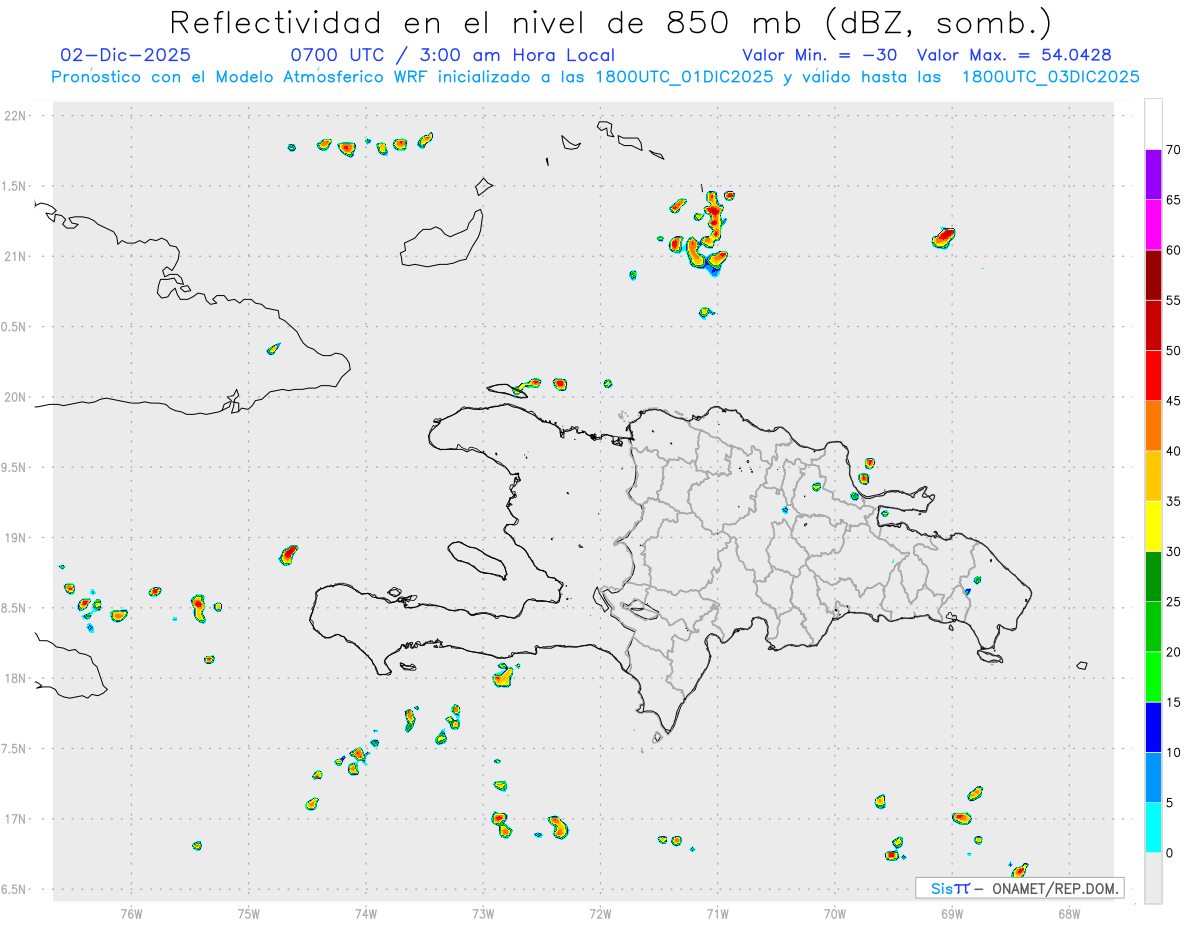1200x927 pixels.
Task: Click the purple 65-70 dBZ colorbar segment
Action: click(x=1154, y=175)
